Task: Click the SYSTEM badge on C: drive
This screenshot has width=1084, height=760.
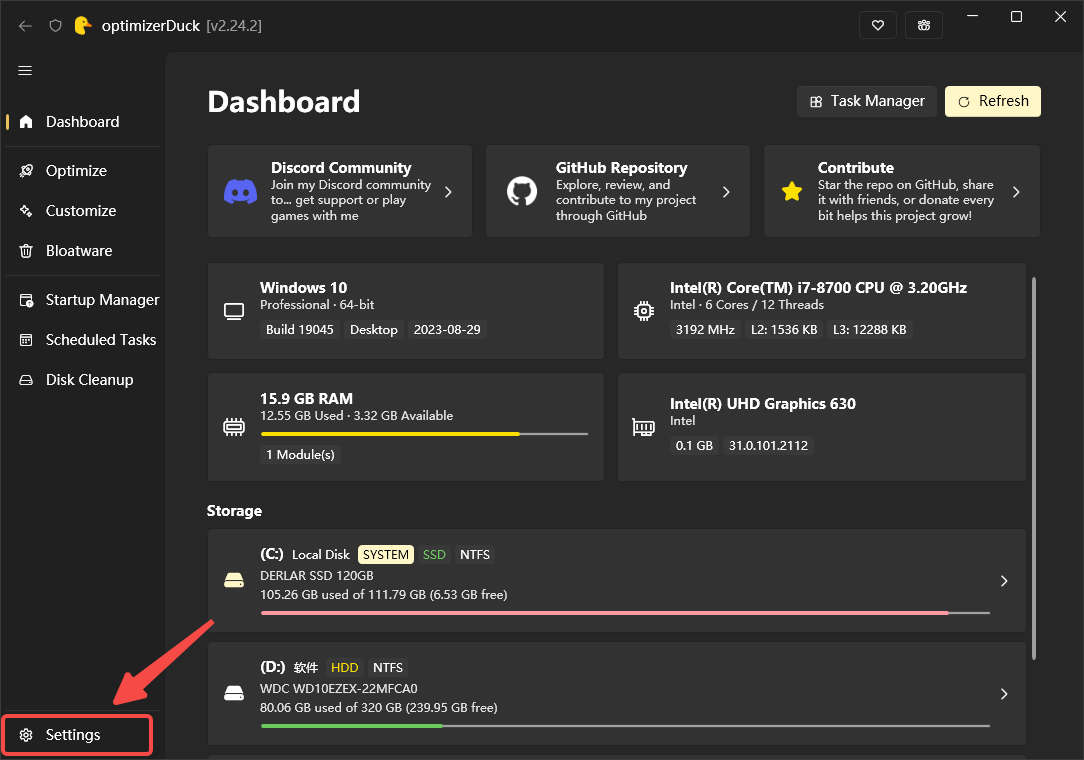Action: point(386,555)
